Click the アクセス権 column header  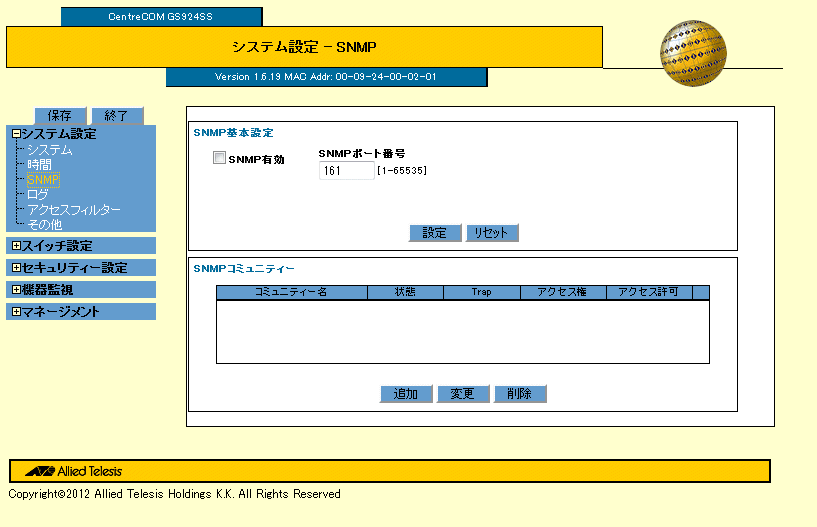coord(563,292)
